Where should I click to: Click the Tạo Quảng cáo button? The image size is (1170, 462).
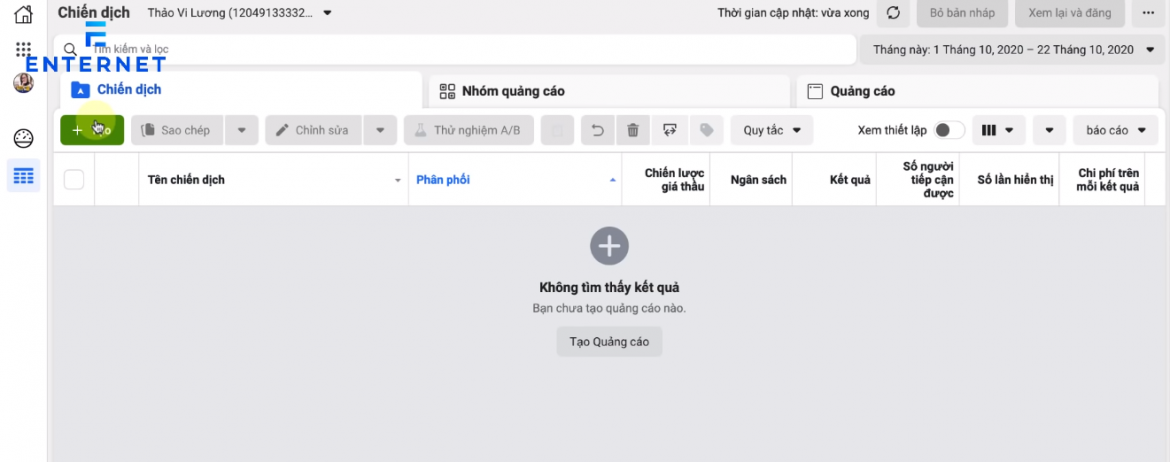(x=609, y=342)
